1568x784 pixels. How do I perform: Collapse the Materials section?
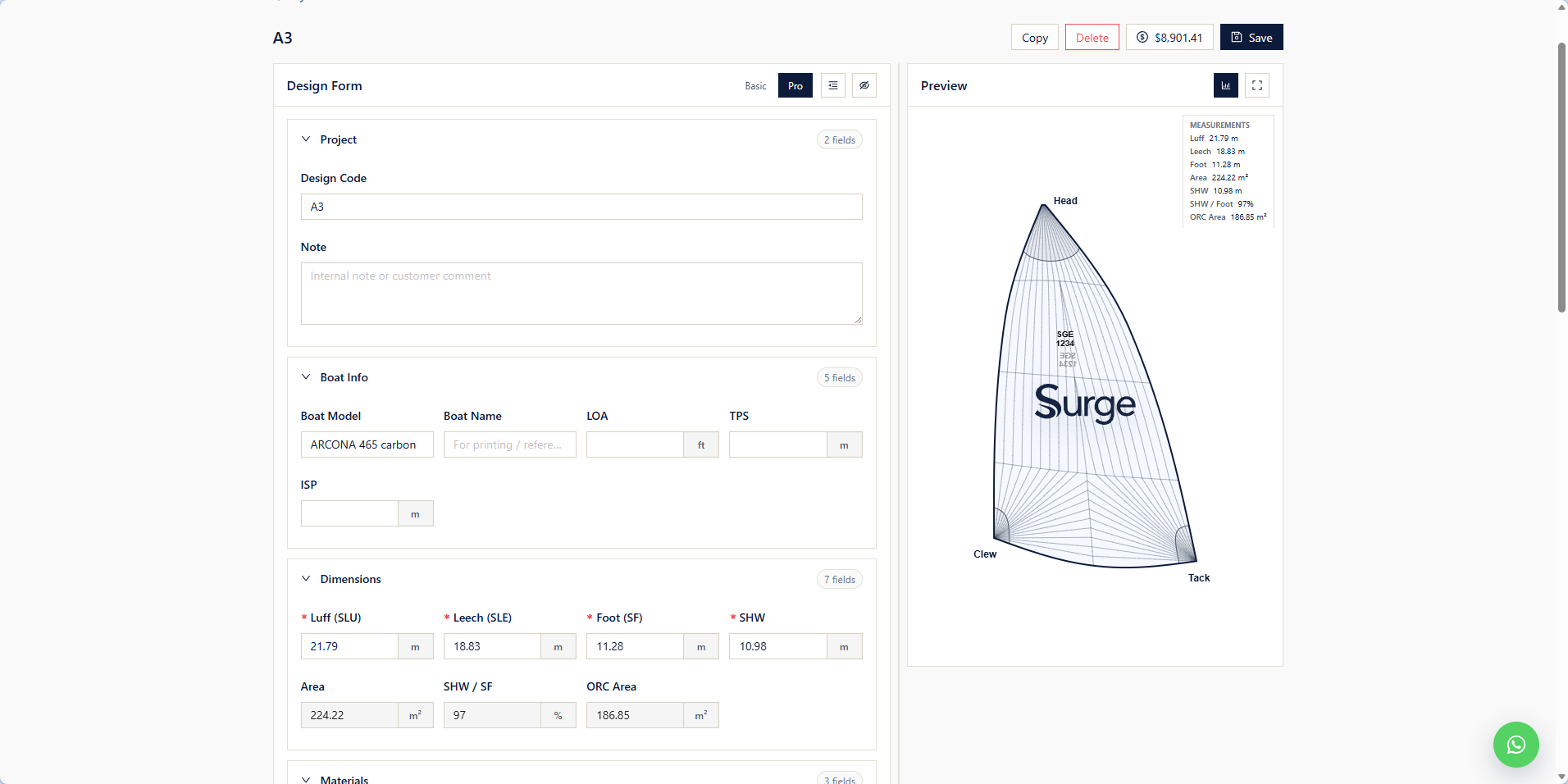pyautogui.click(x=306, y=779)
